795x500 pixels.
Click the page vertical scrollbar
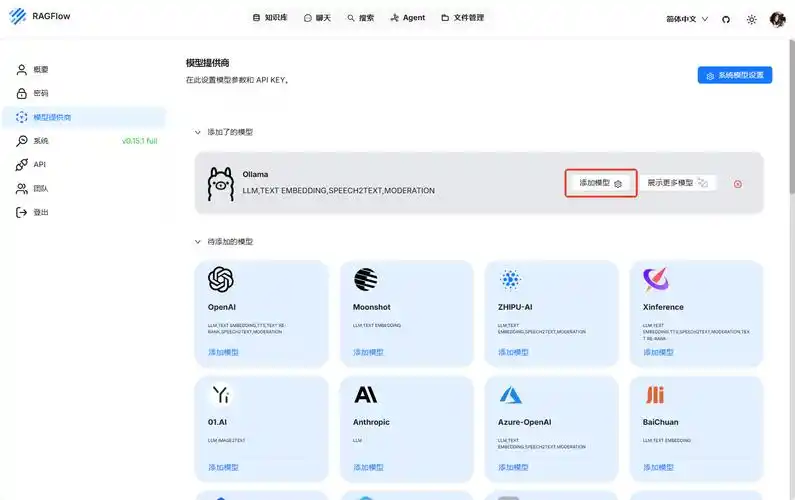point(792,117)
